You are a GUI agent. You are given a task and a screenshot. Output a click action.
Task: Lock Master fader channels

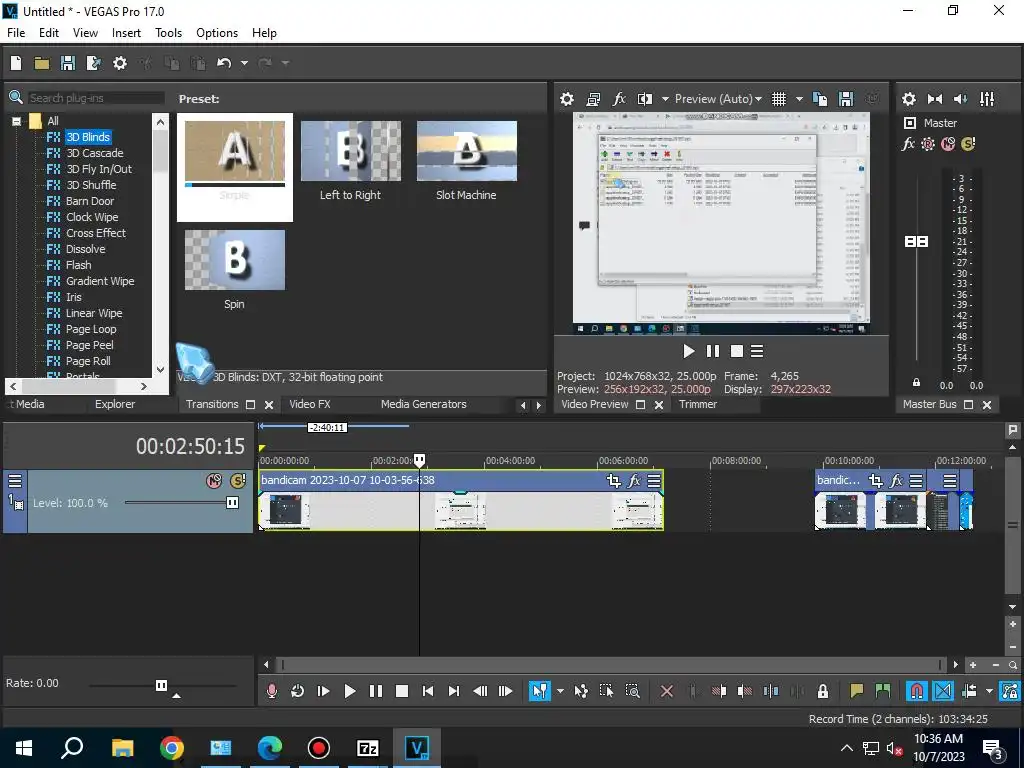[916, 383]
